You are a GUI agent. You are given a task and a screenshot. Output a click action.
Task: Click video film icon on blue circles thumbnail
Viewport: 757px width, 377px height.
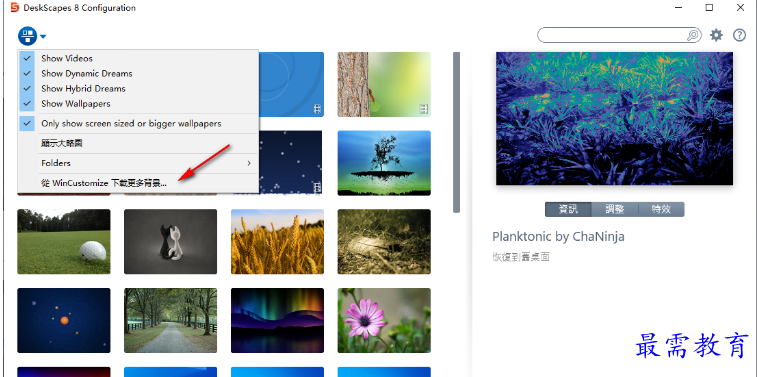pyautogui.click(x=317, y=110)
